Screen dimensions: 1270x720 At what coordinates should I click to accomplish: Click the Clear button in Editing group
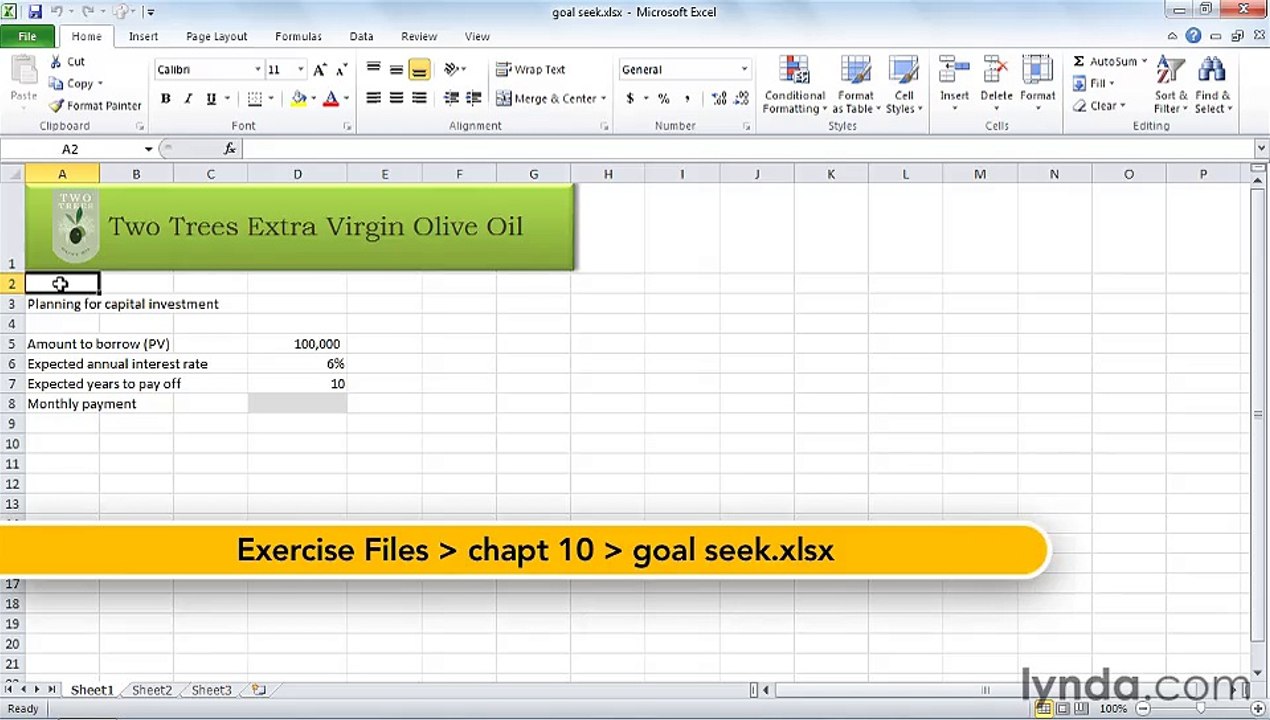point(1099,106)
